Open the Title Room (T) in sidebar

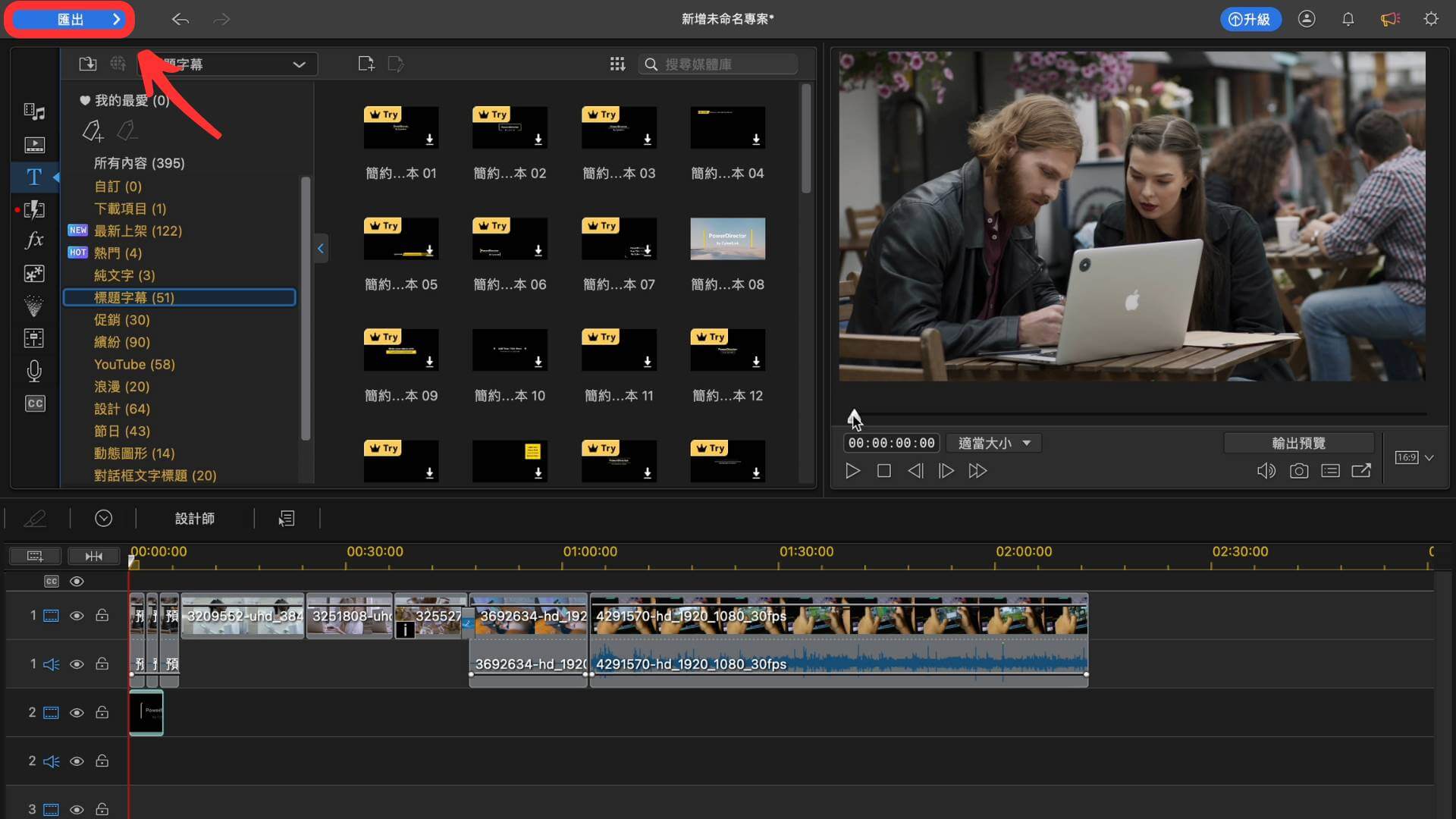[x=34, y=177]
